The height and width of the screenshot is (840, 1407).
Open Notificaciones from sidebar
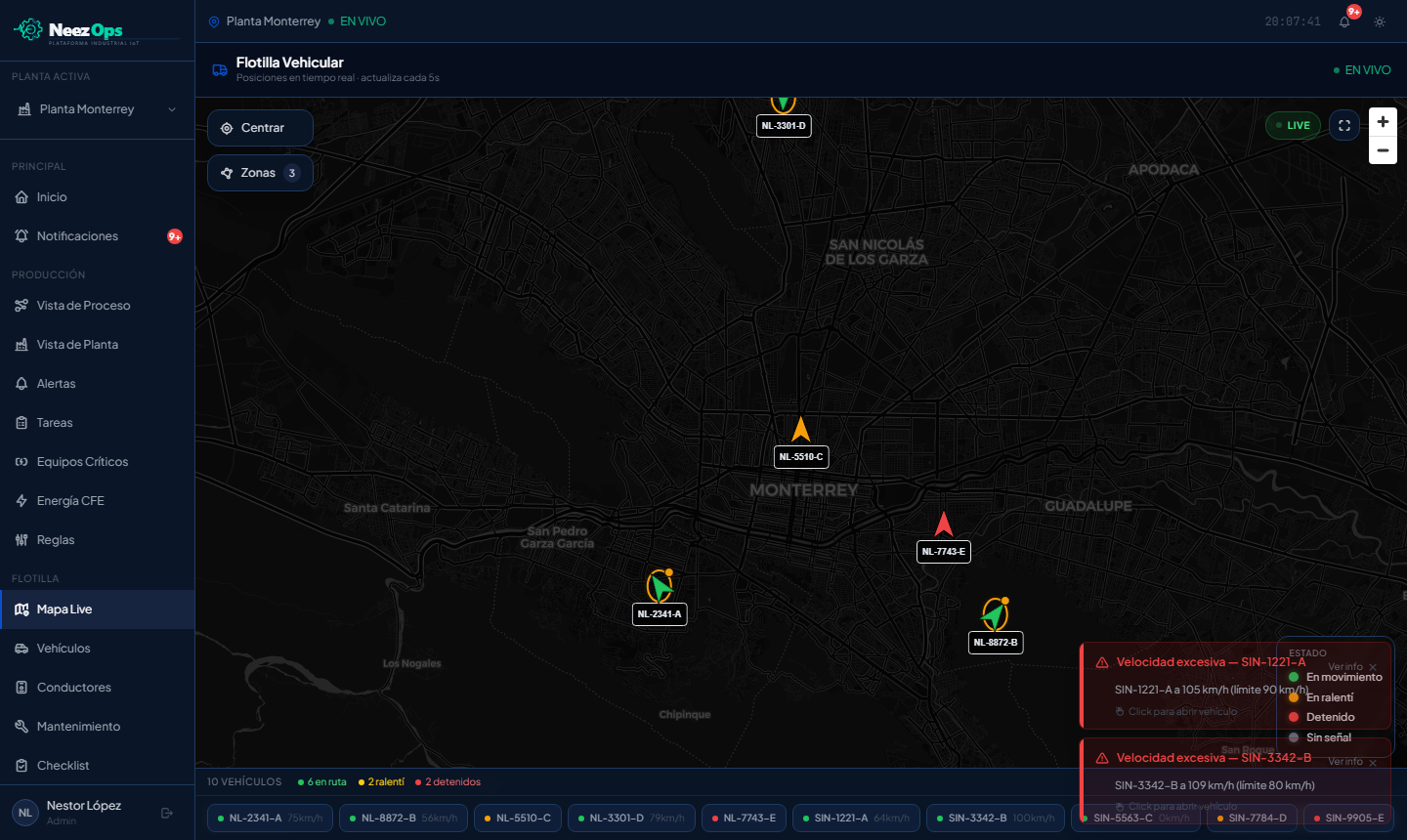coord(97,236)
